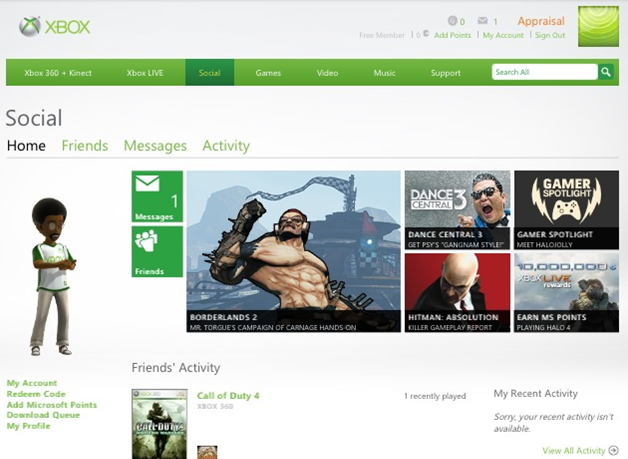
Task: Open the Support menu
Action: click(445, 73)
